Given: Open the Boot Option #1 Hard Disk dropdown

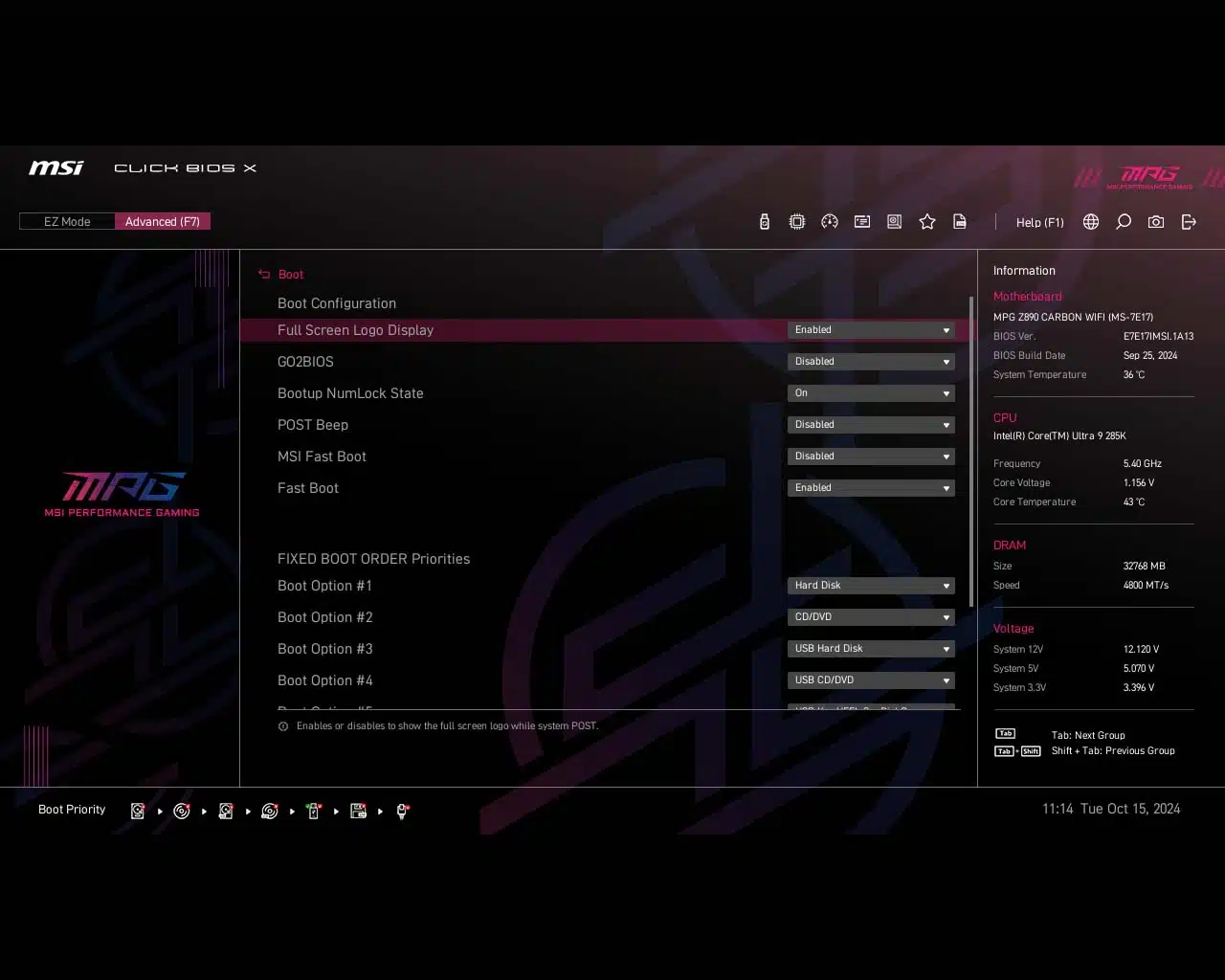Looking at the screenshot, I should point(871,586).
